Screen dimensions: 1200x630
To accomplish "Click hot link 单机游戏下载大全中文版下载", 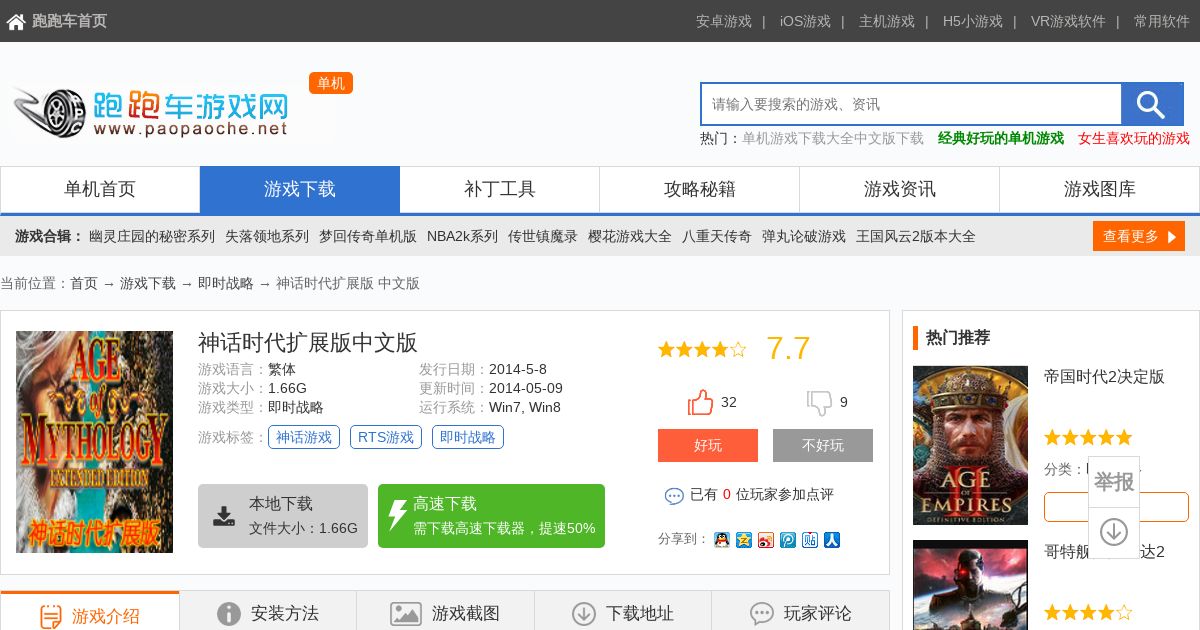I will pos(833,138).
